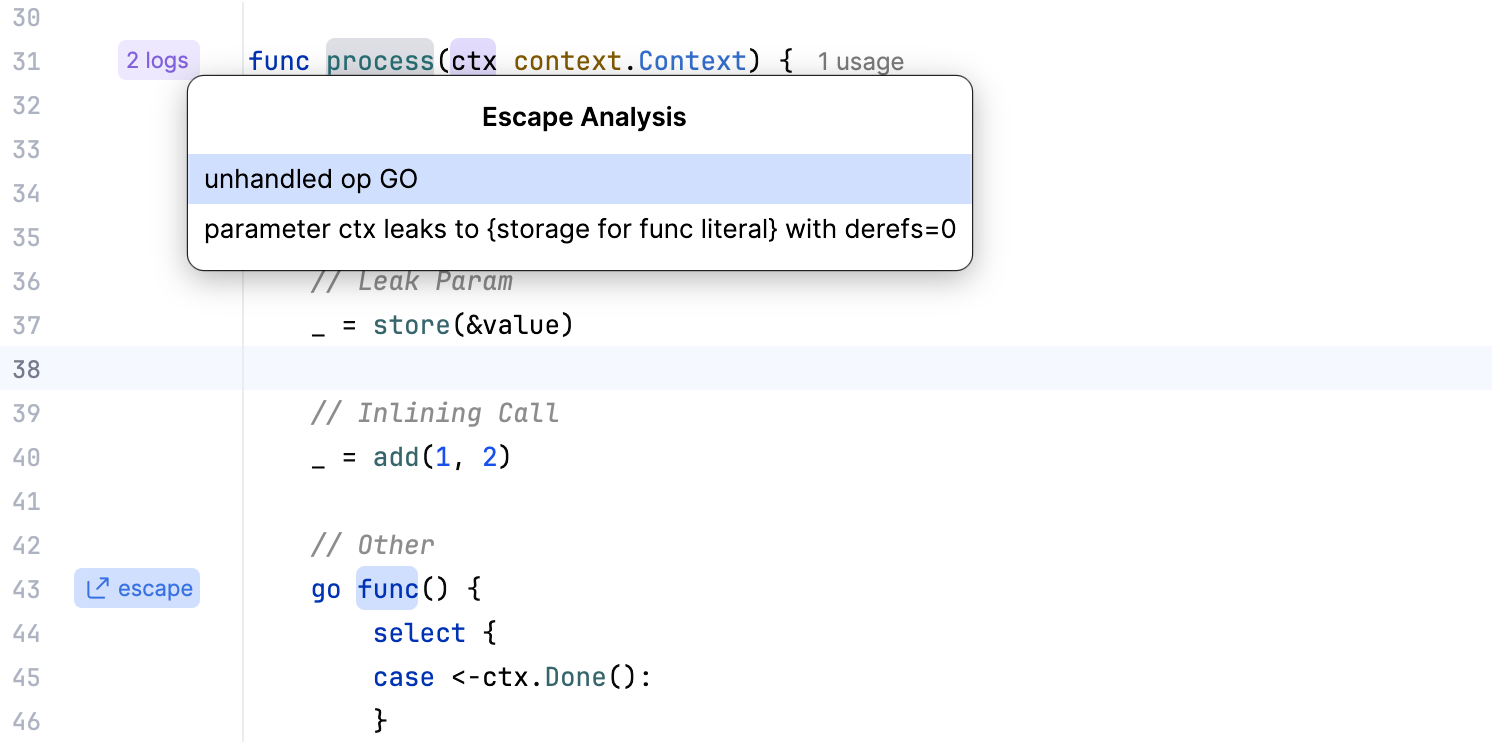Image resolution: width=1492 pixels, height=742 pixels.
Task: Click the context.Context type
Action: pos(630,61)
